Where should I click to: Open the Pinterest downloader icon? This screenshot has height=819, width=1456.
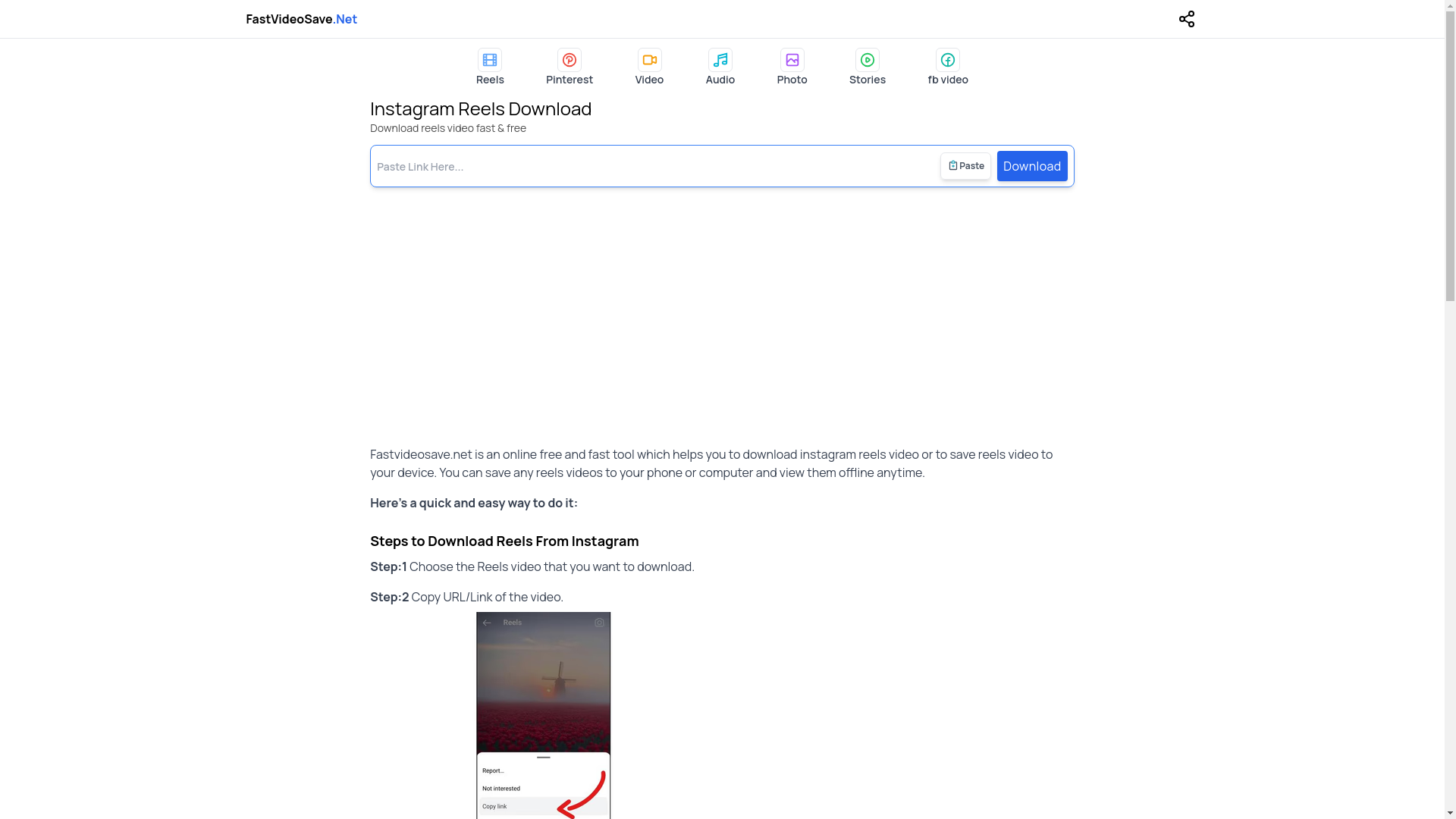pos(570,60)
